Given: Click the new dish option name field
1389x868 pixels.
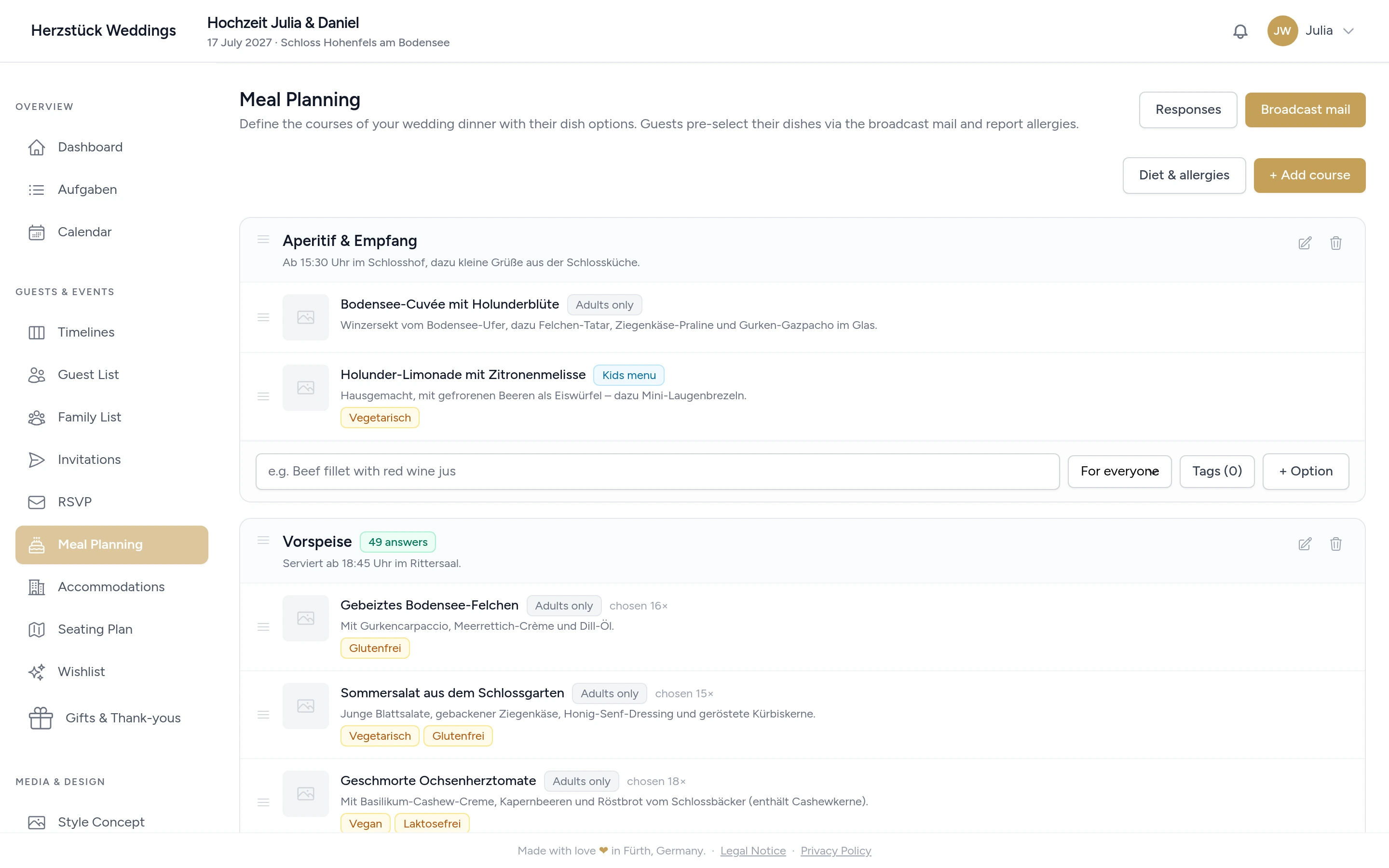Looking at the screenshot, I should [x=657, y=471].
